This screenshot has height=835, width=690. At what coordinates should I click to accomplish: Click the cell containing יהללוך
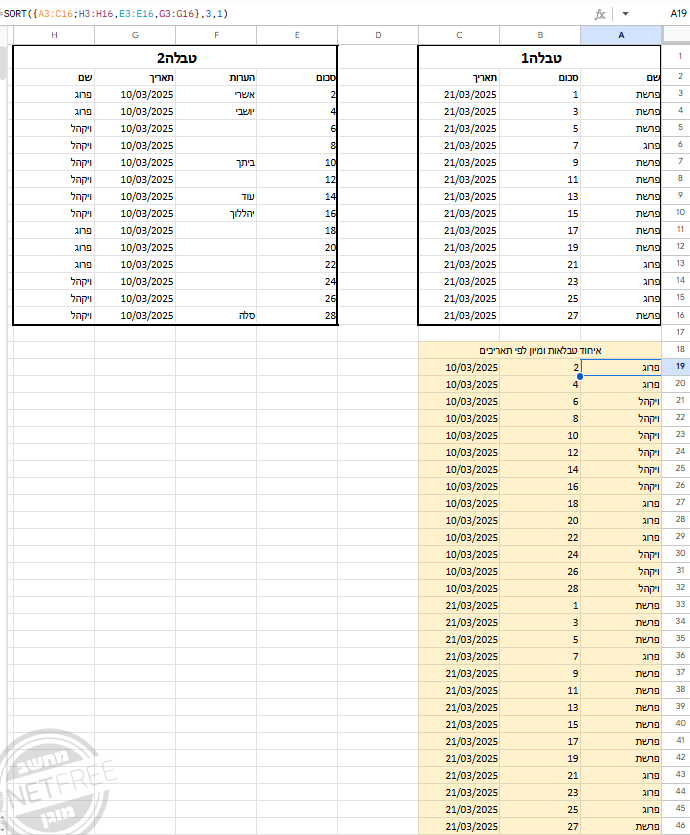pyautogui.click(x=216, y=214)
